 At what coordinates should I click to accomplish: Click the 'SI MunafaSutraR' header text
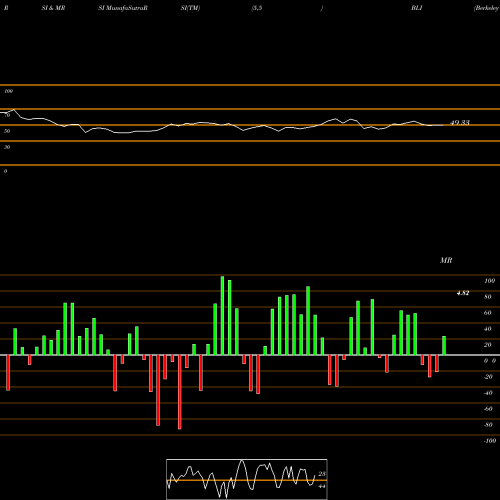(x=123, y=8)
